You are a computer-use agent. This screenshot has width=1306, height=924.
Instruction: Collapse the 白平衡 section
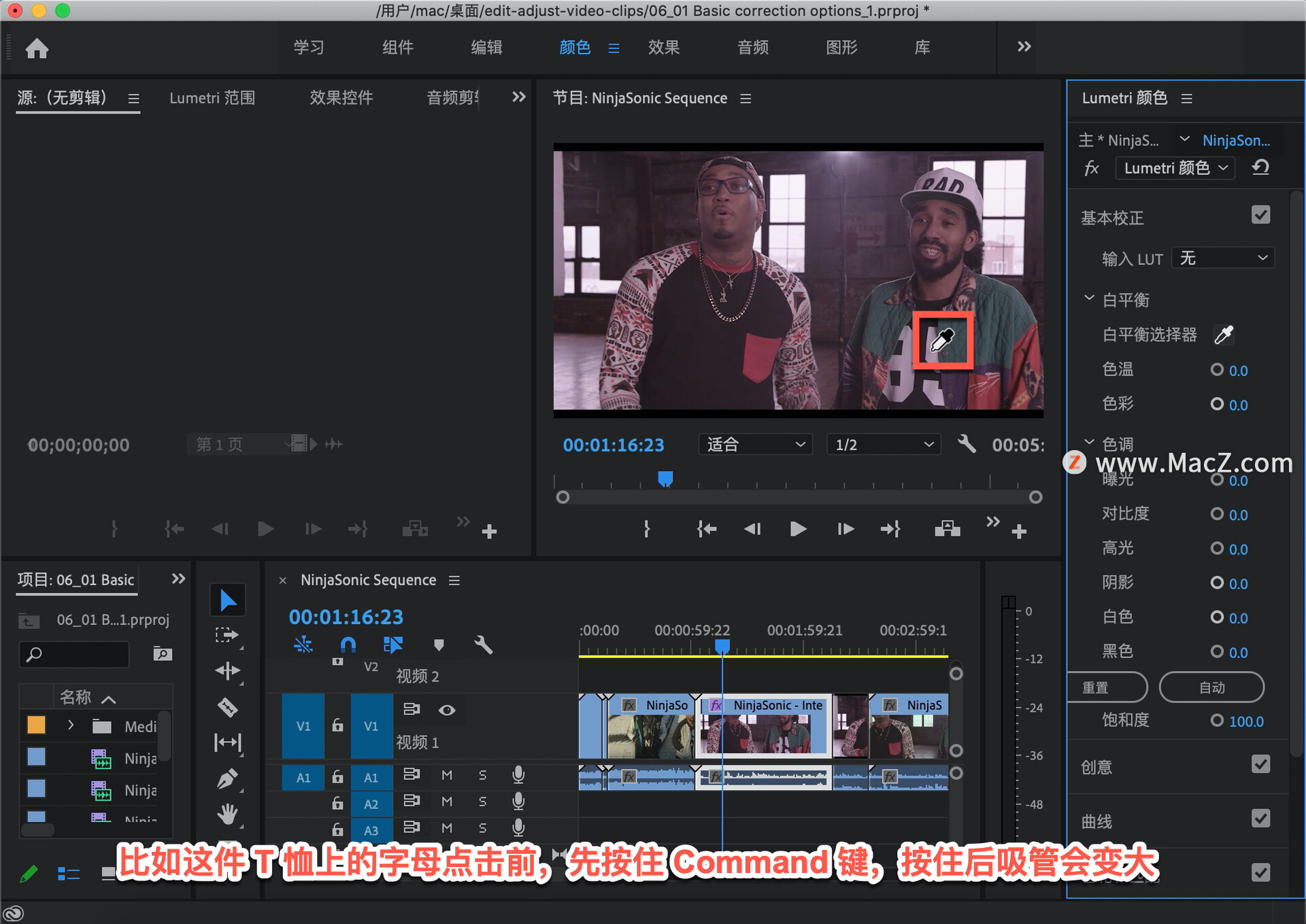tap(1089, 298)
